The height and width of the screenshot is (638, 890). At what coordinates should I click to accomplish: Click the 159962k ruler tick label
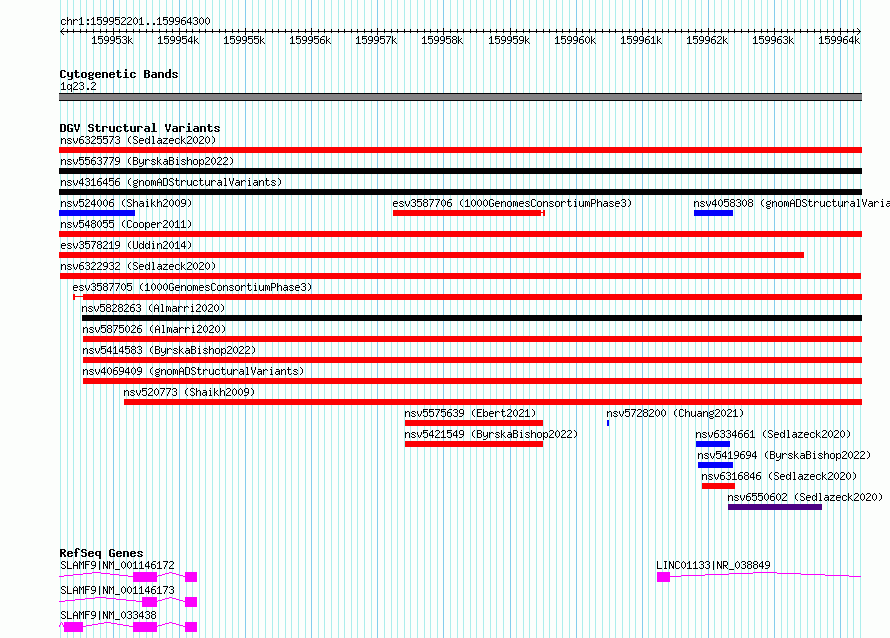(x=707, y=40)
